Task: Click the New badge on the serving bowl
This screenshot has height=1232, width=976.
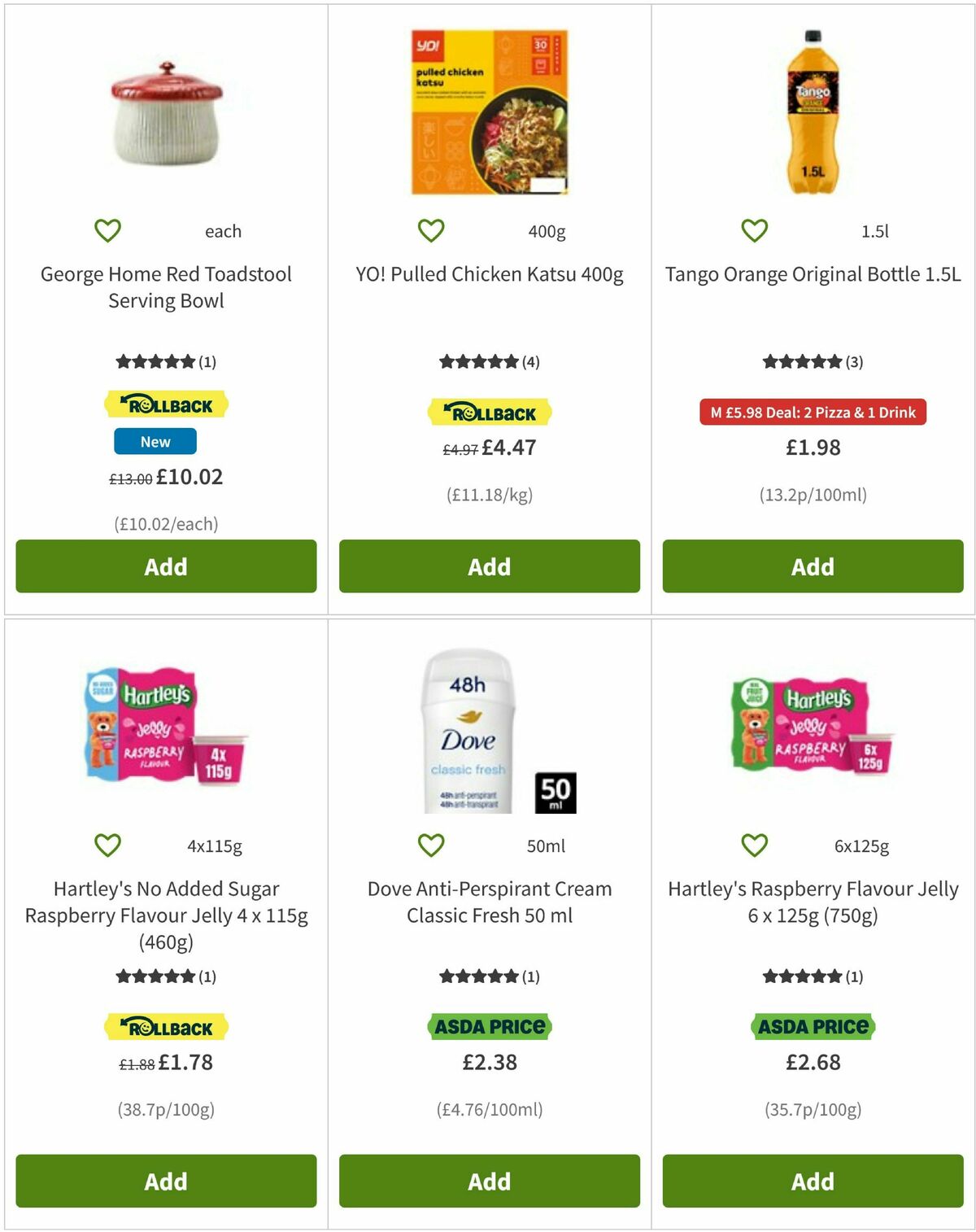Action: [x=155, y=441]
